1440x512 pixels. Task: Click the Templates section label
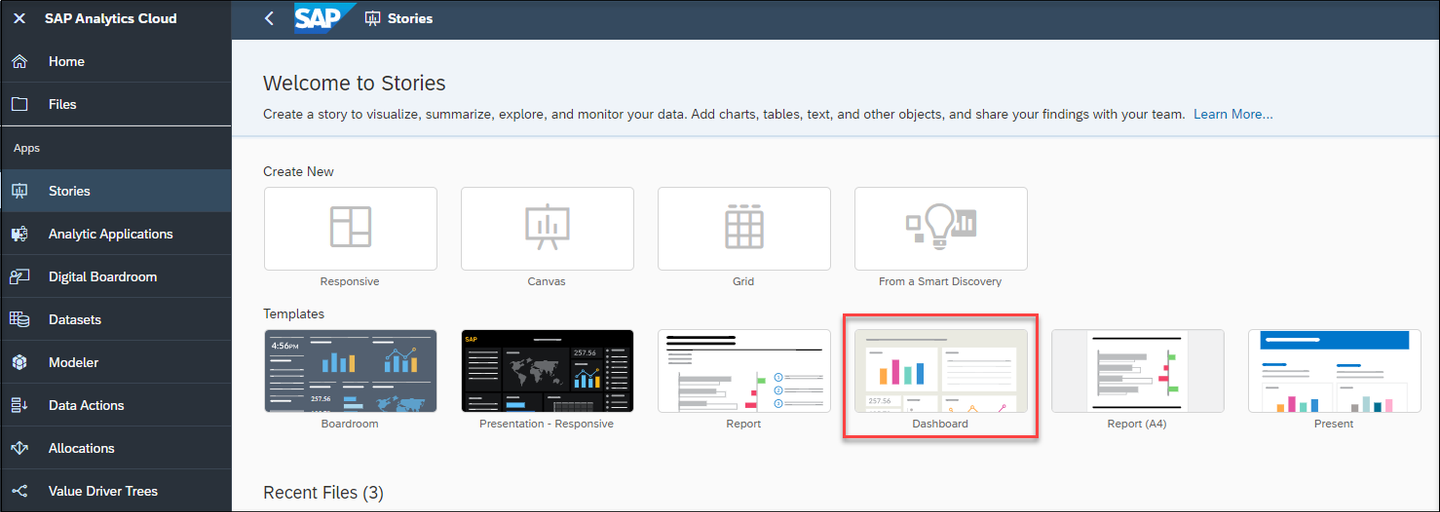(294, 314)
